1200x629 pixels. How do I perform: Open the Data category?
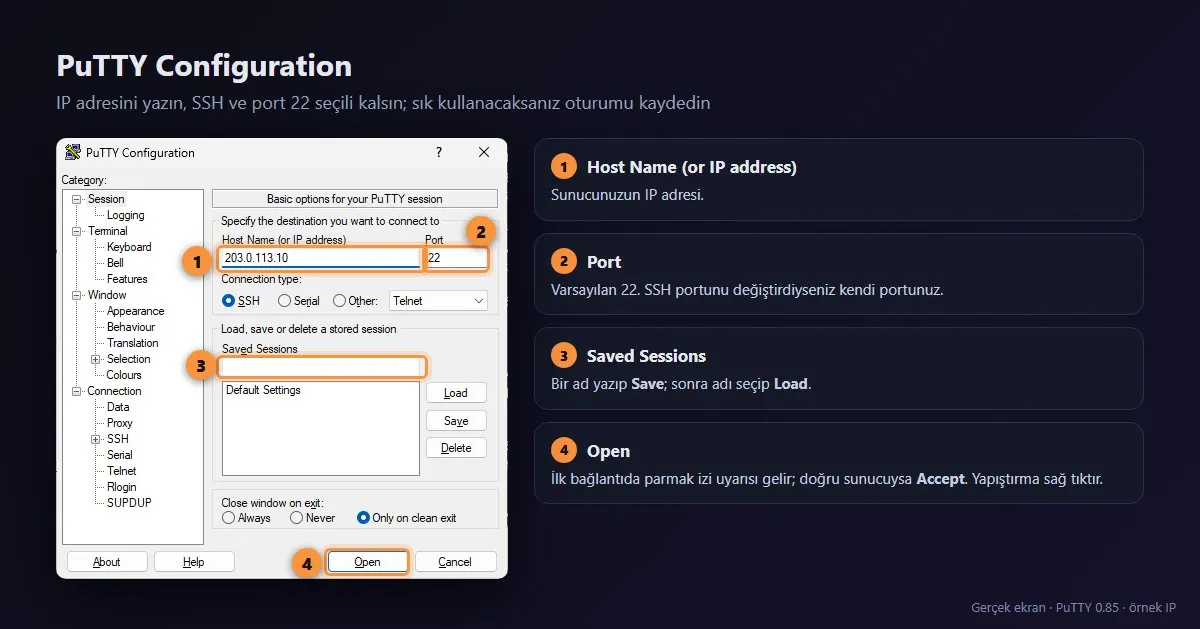pyautogui.click(x=118, y=407)
